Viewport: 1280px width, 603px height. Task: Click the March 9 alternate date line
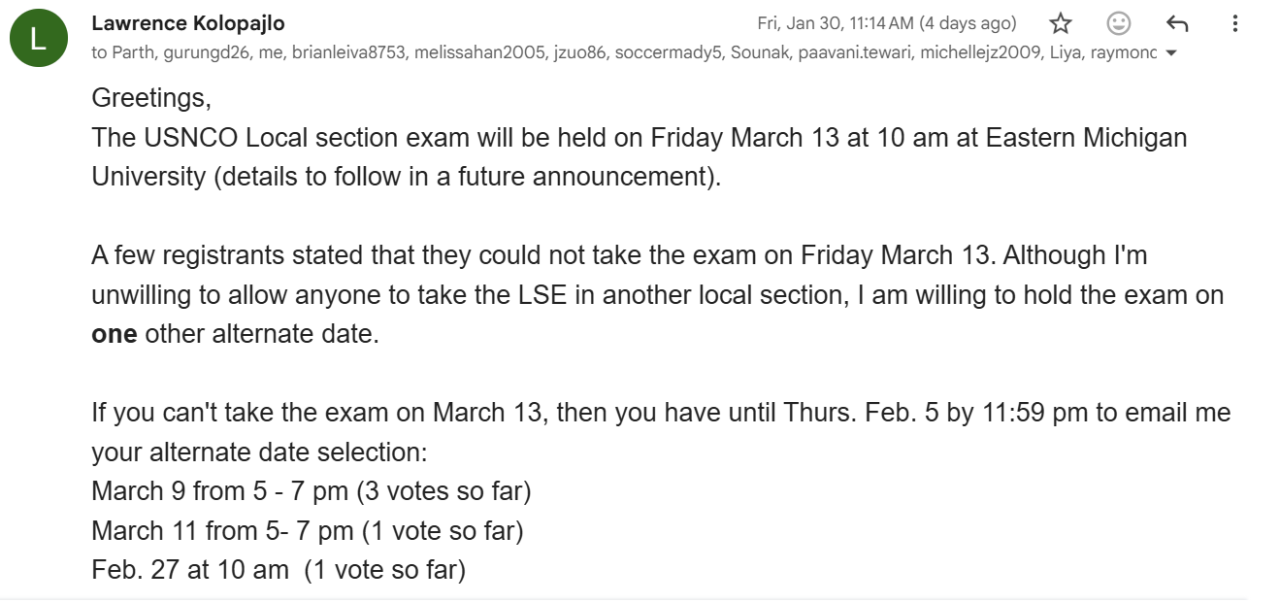pos(310,492)
